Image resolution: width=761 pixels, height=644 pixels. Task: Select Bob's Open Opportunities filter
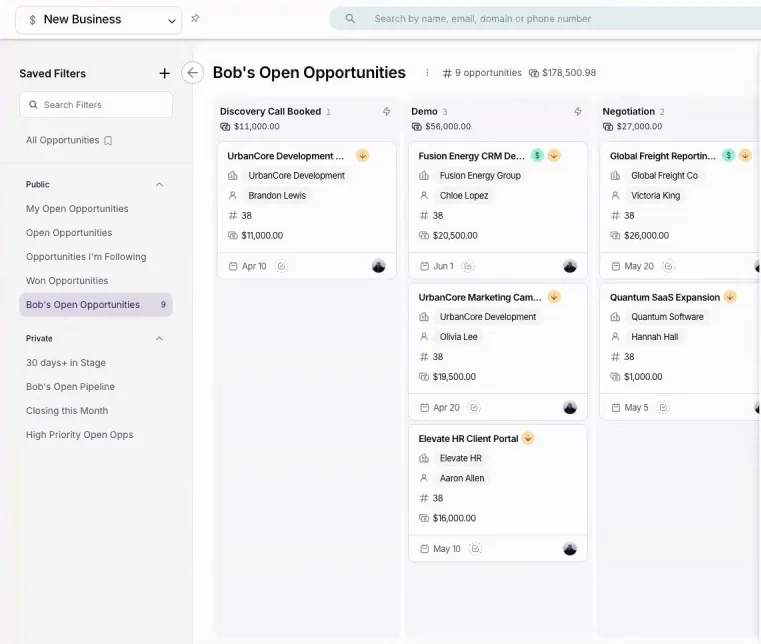[x=96, y=305]
